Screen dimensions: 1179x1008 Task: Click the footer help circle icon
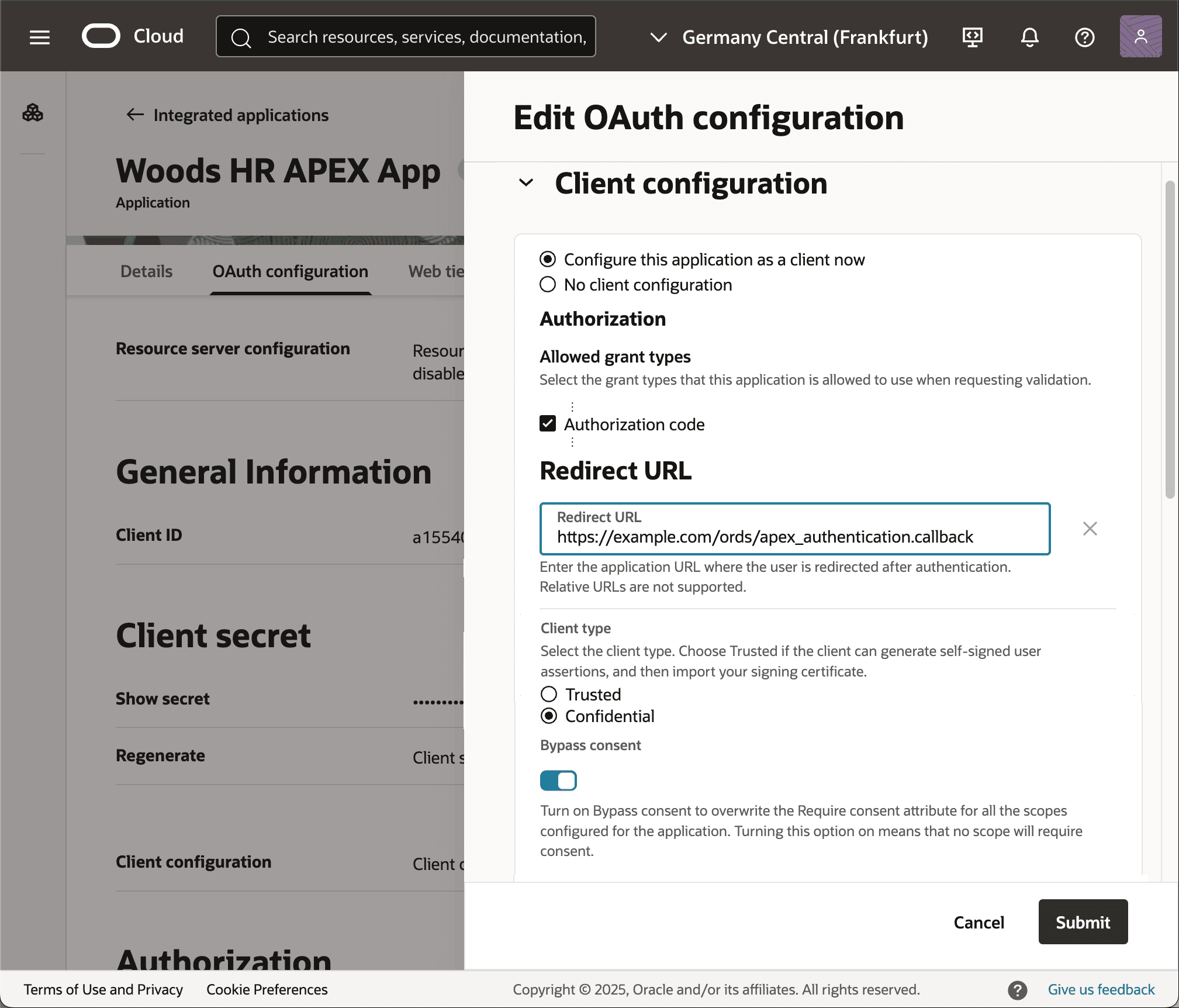pos(1017,990)
